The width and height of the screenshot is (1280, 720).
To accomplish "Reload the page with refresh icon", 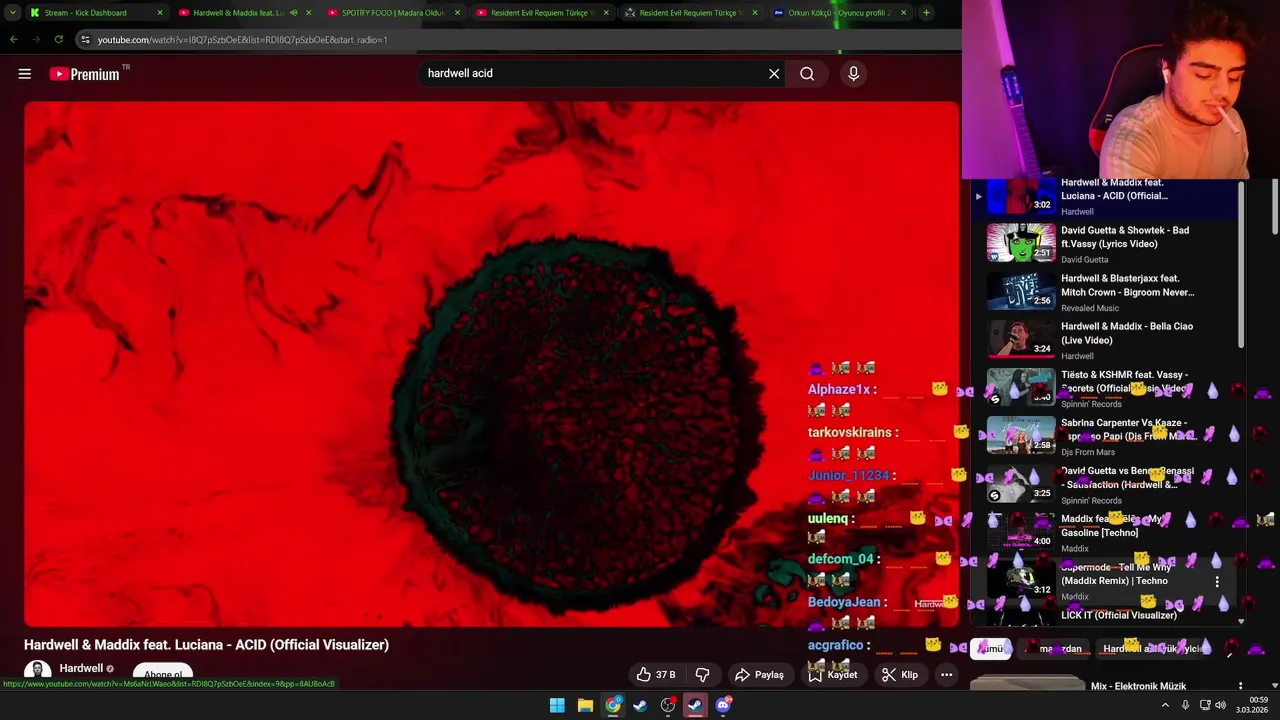I will pos(59,40).
